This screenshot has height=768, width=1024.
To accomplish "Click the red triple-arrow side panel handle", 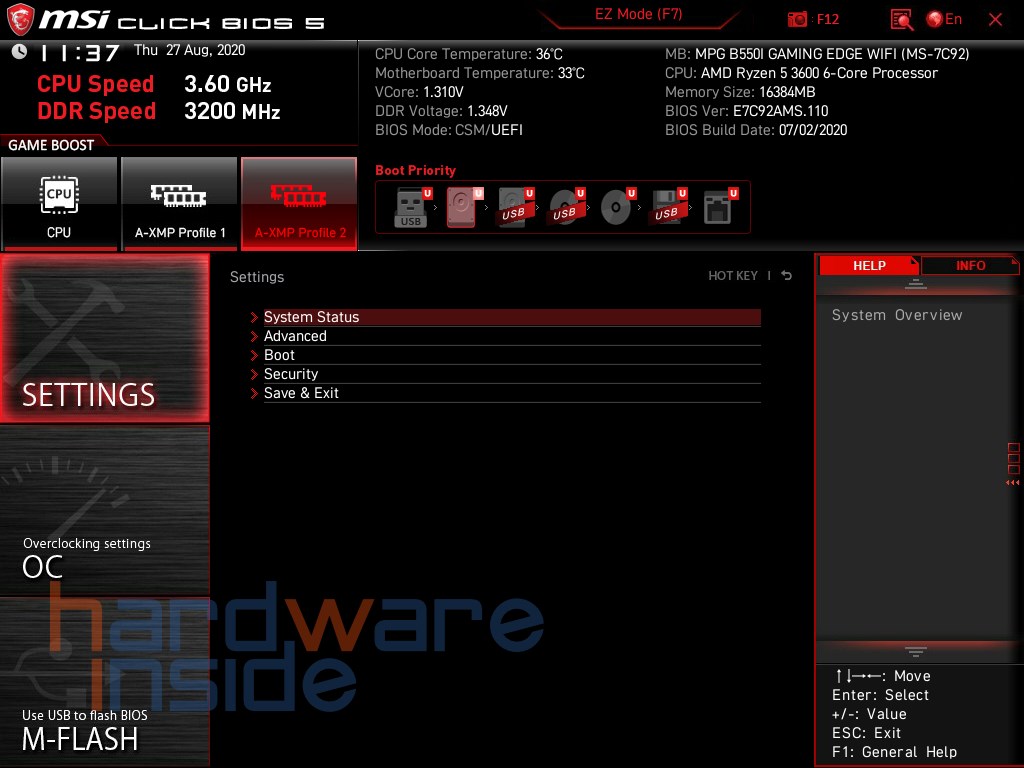I will coord(1013,483).
